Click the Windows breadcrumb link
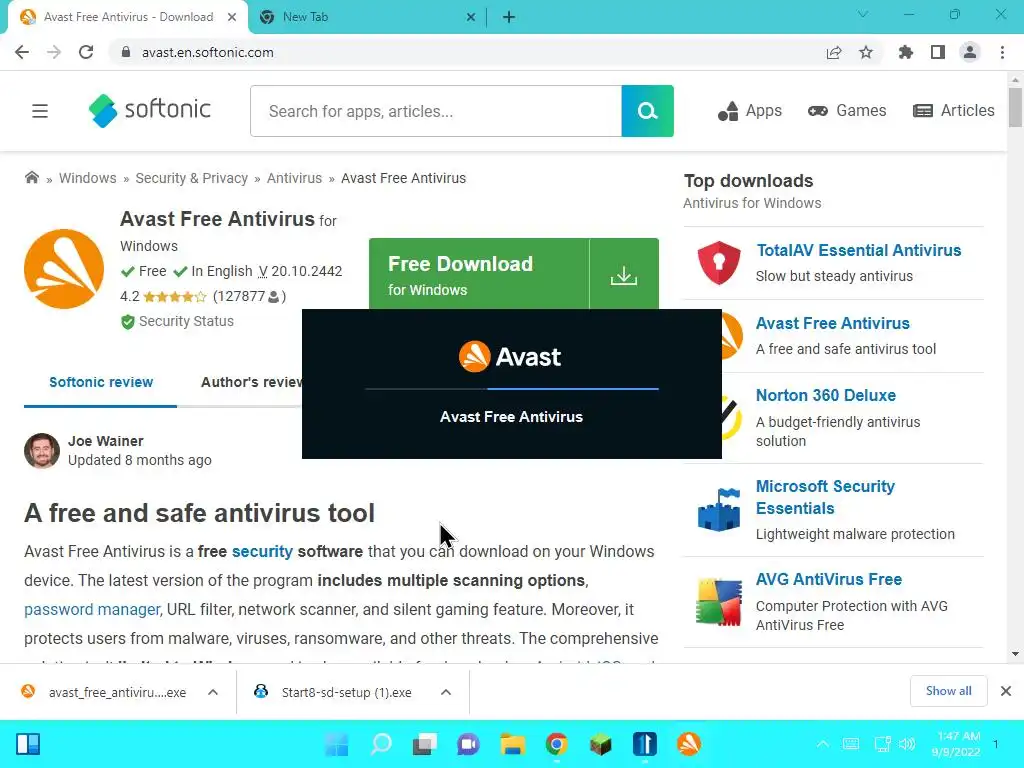Screen dimensions: 1024x768 tap(88, 178)
